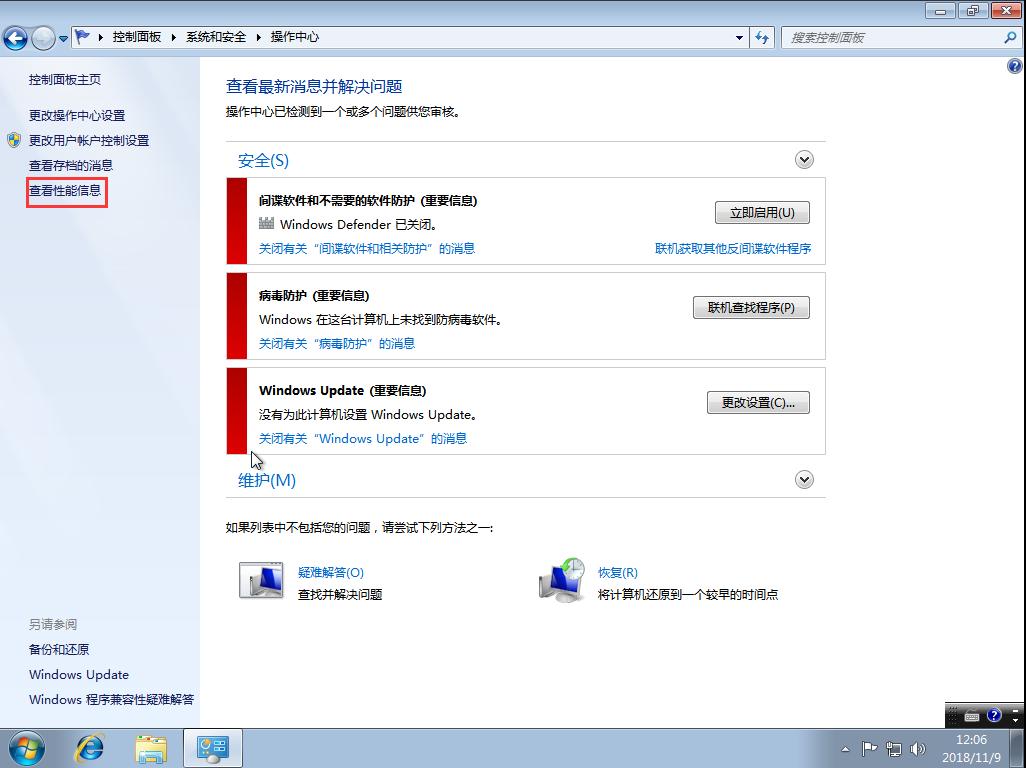
Task: Click the speaker volume icon in system tray
Action: pyautogui.click(x=917, y=748)
